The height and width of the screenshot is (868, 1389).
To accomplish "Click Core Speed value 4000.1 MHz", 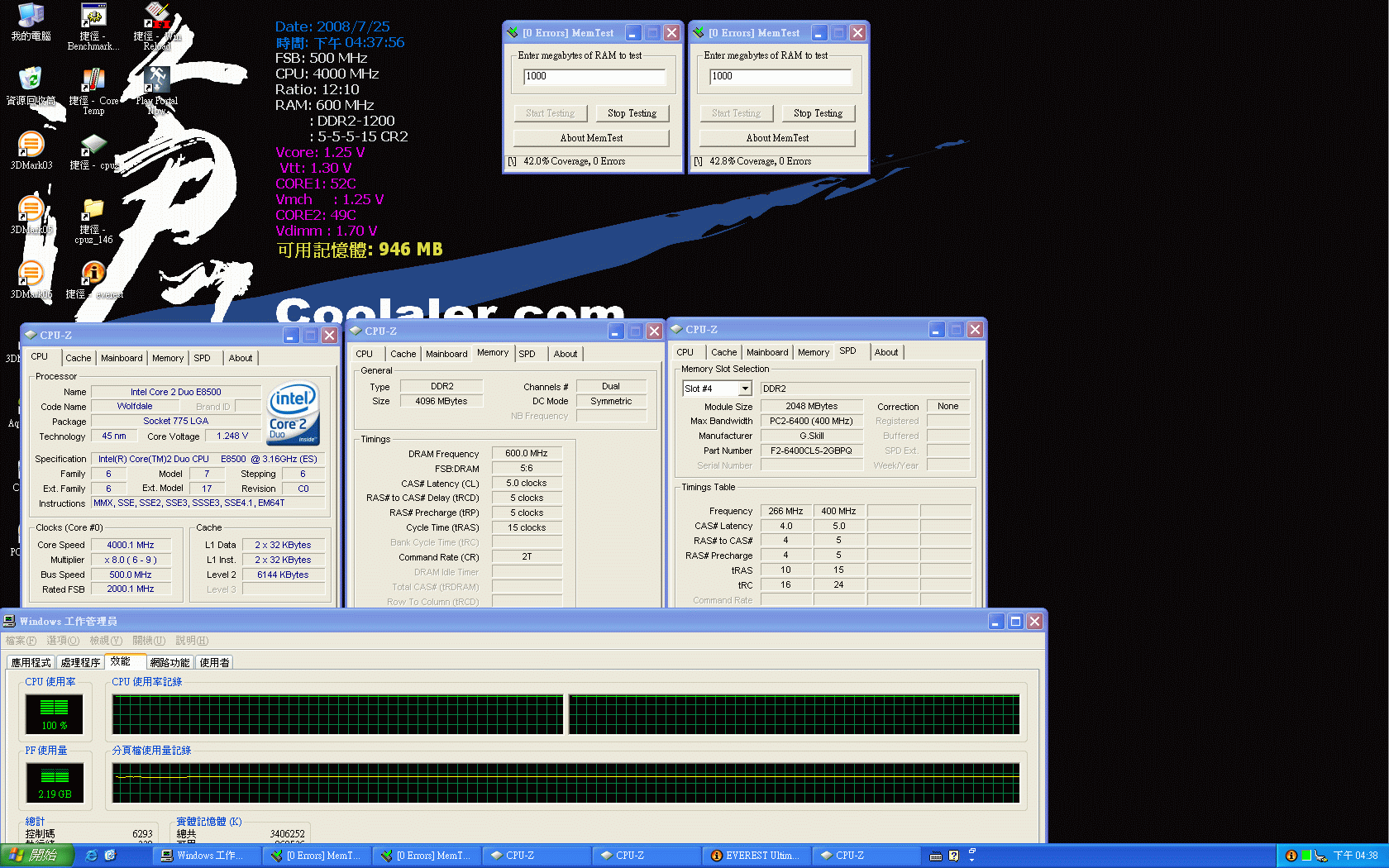I will 131,545.
